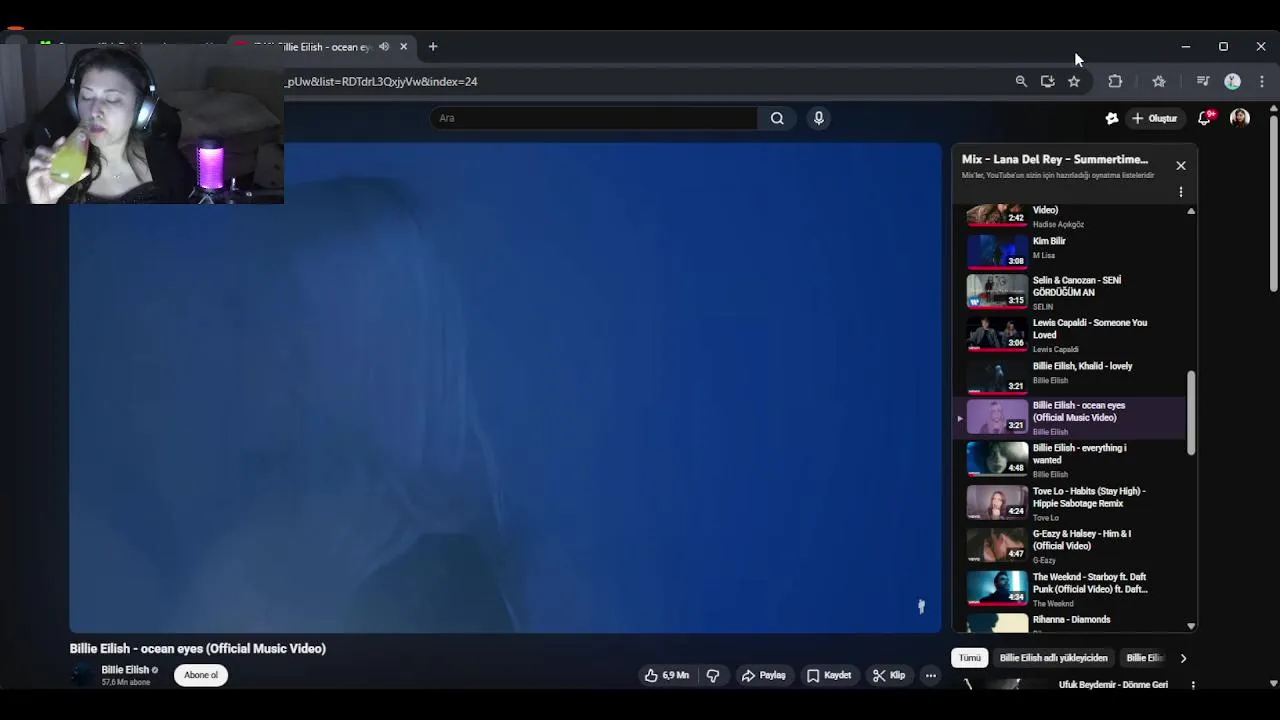Click the video player area
1280x720 pixels.
(x=505, y=388)
